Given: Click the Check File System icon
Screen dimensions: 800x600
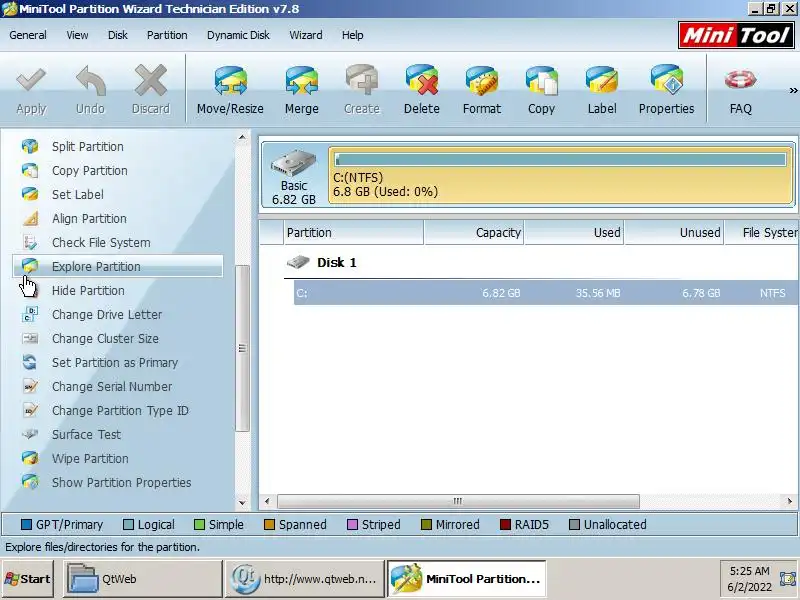Looking at the screenshot, I should (x=30, y=242).
